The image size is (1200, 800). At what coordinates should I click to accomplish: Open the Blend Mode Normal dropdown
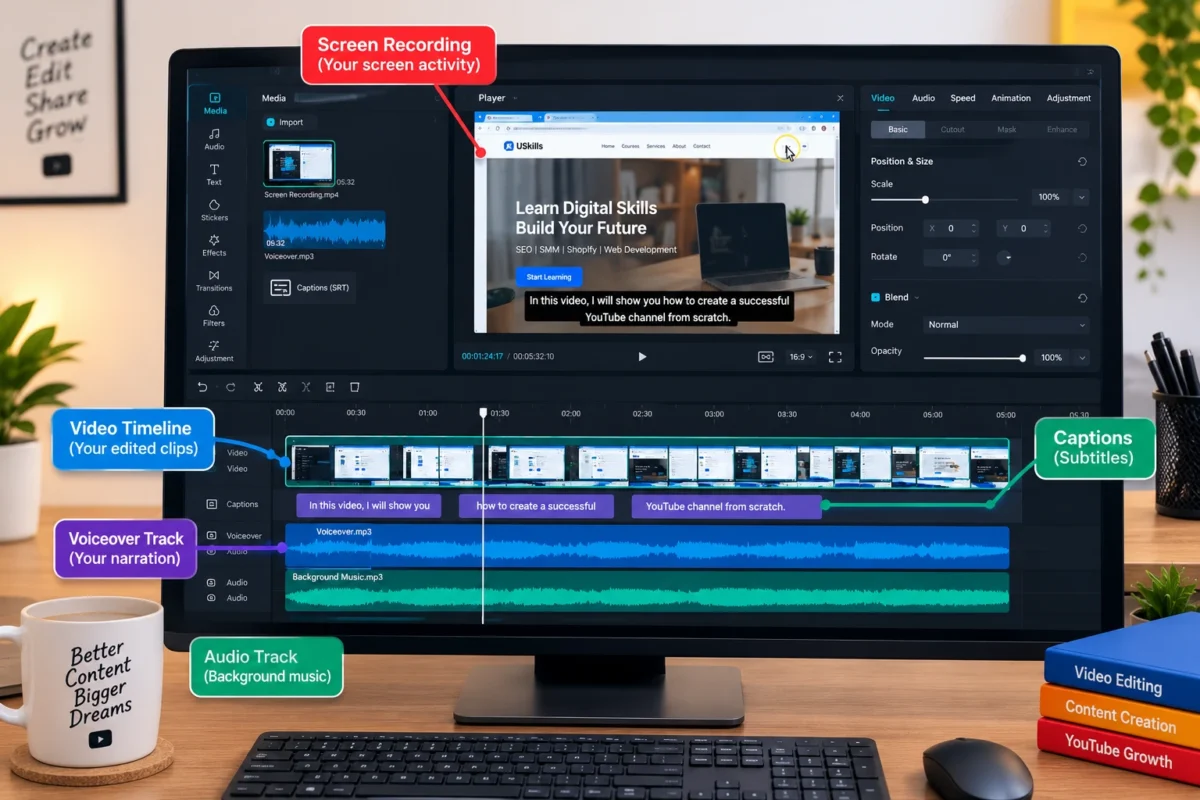pyautogui.click(x=1006, y=325)
